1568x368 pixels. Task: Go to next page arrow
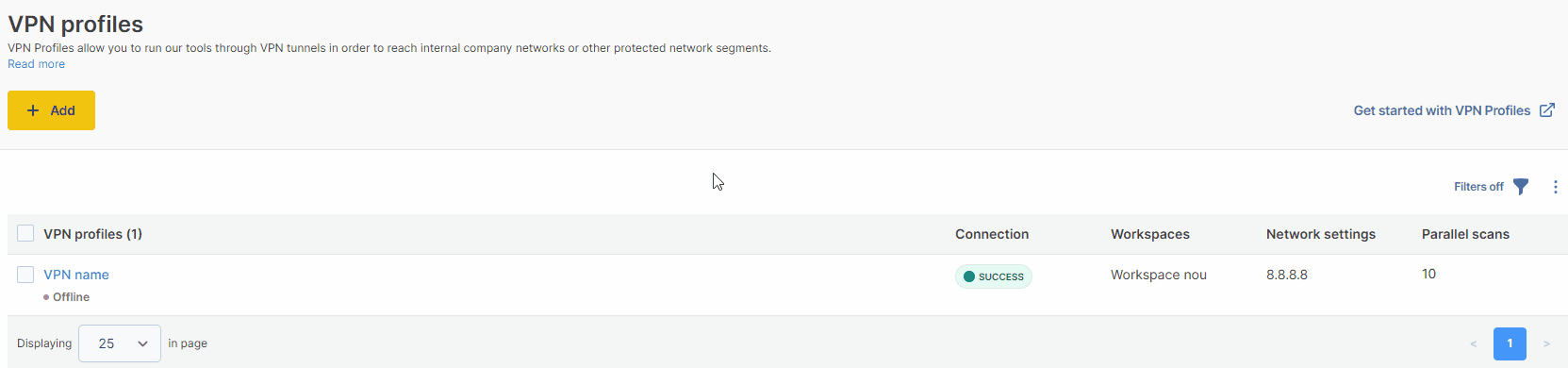(x=1546, y=343)
